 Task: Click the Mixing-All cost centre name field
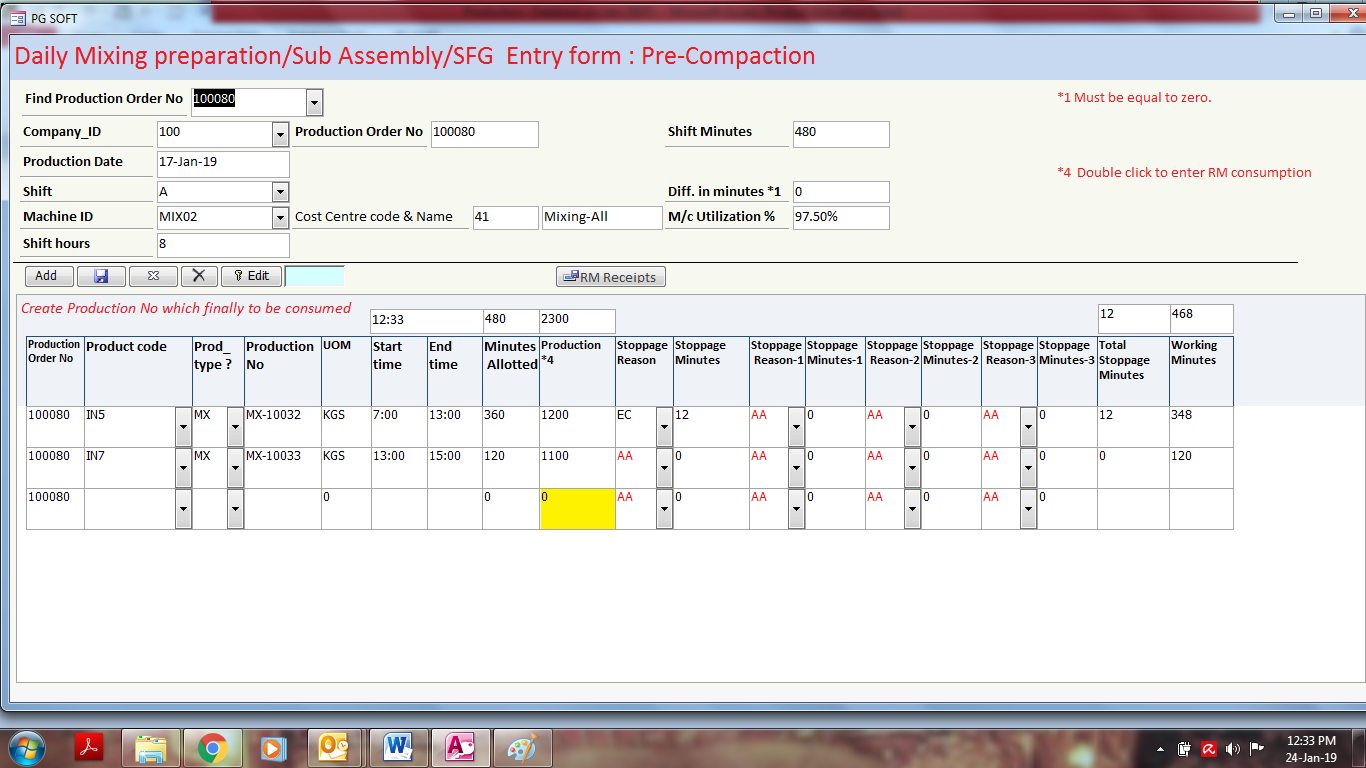click(x=602, y=218)
